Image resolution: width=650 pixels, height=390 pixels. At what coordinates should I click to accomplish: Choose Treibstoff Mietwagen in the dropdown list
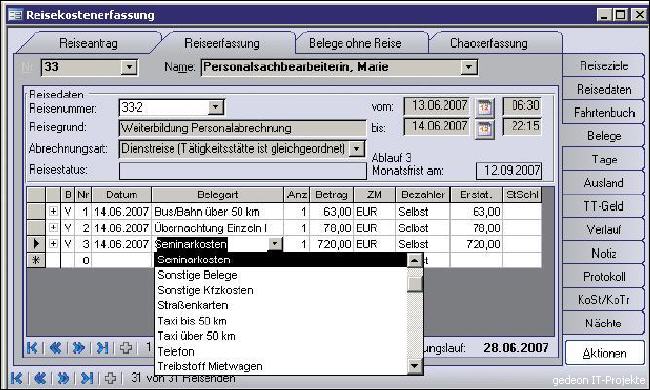point(280,366)
